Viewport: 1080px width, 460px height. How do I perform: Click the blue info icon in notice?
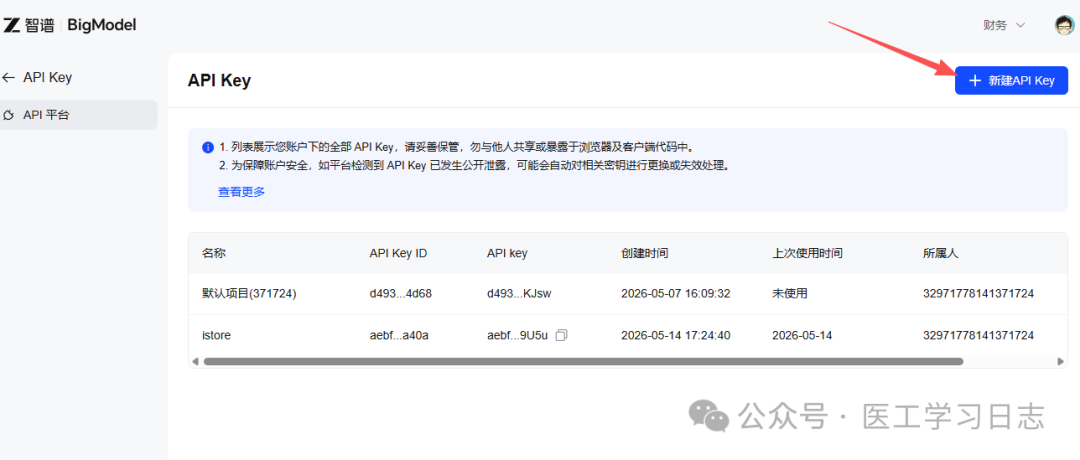[x=207, y=147]
